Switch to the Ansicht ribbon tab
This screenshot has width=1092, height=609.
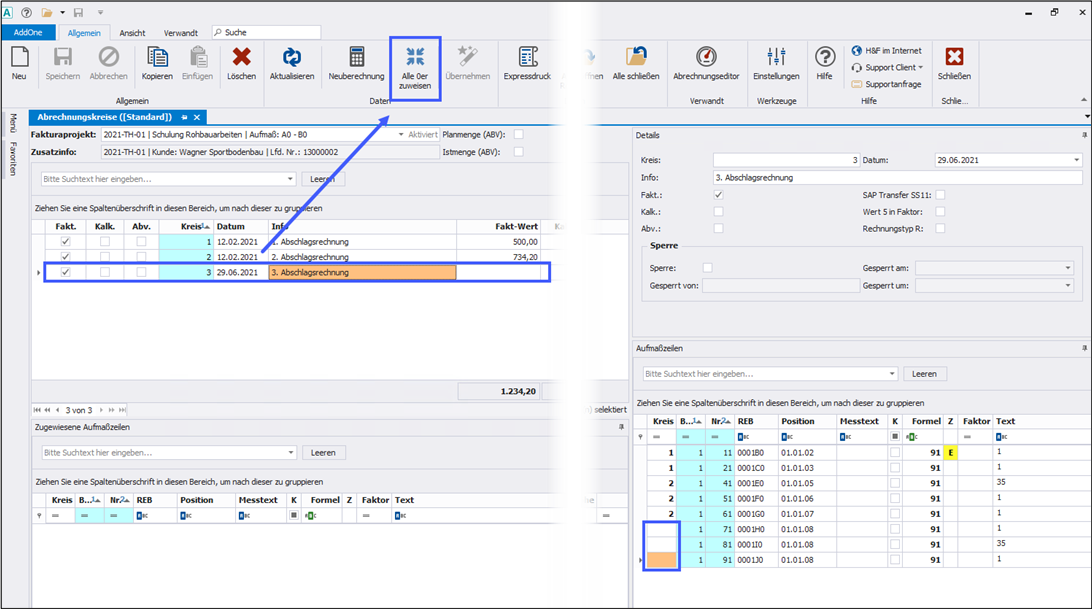tap(133, 33)
